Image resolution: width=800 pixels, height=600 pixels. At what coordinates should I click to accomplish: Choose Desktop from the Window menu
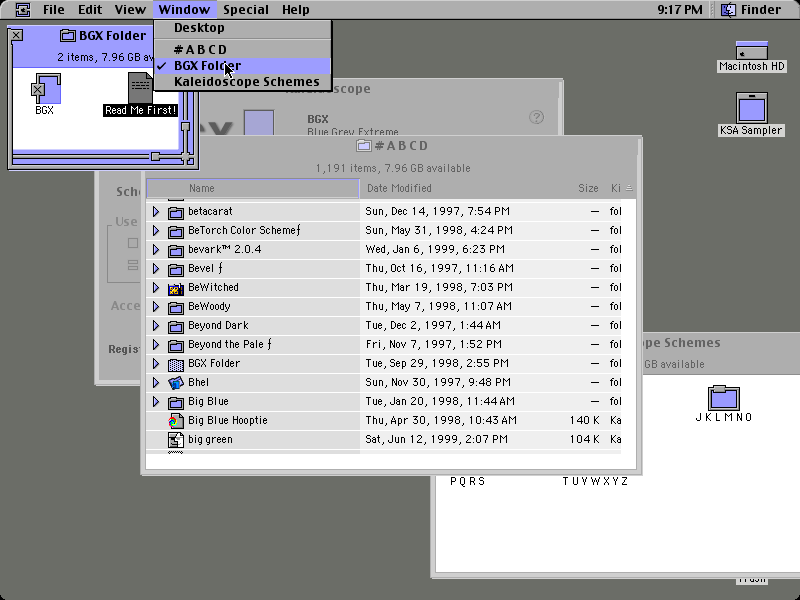tap(242, 28)
